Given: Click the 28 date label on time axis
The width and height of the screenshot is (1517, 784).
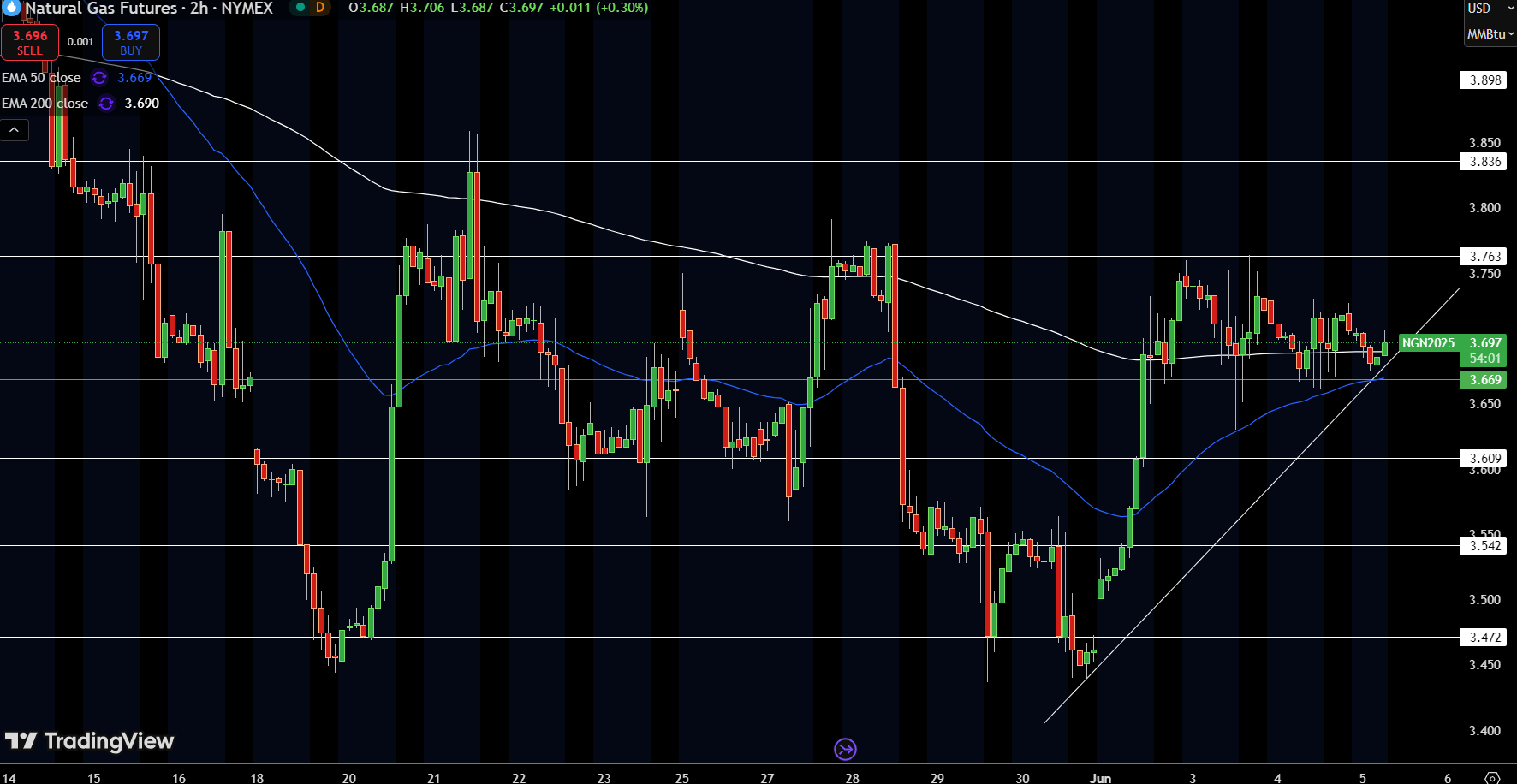Looking at the screenshot, I should click(x=852, y=778).
